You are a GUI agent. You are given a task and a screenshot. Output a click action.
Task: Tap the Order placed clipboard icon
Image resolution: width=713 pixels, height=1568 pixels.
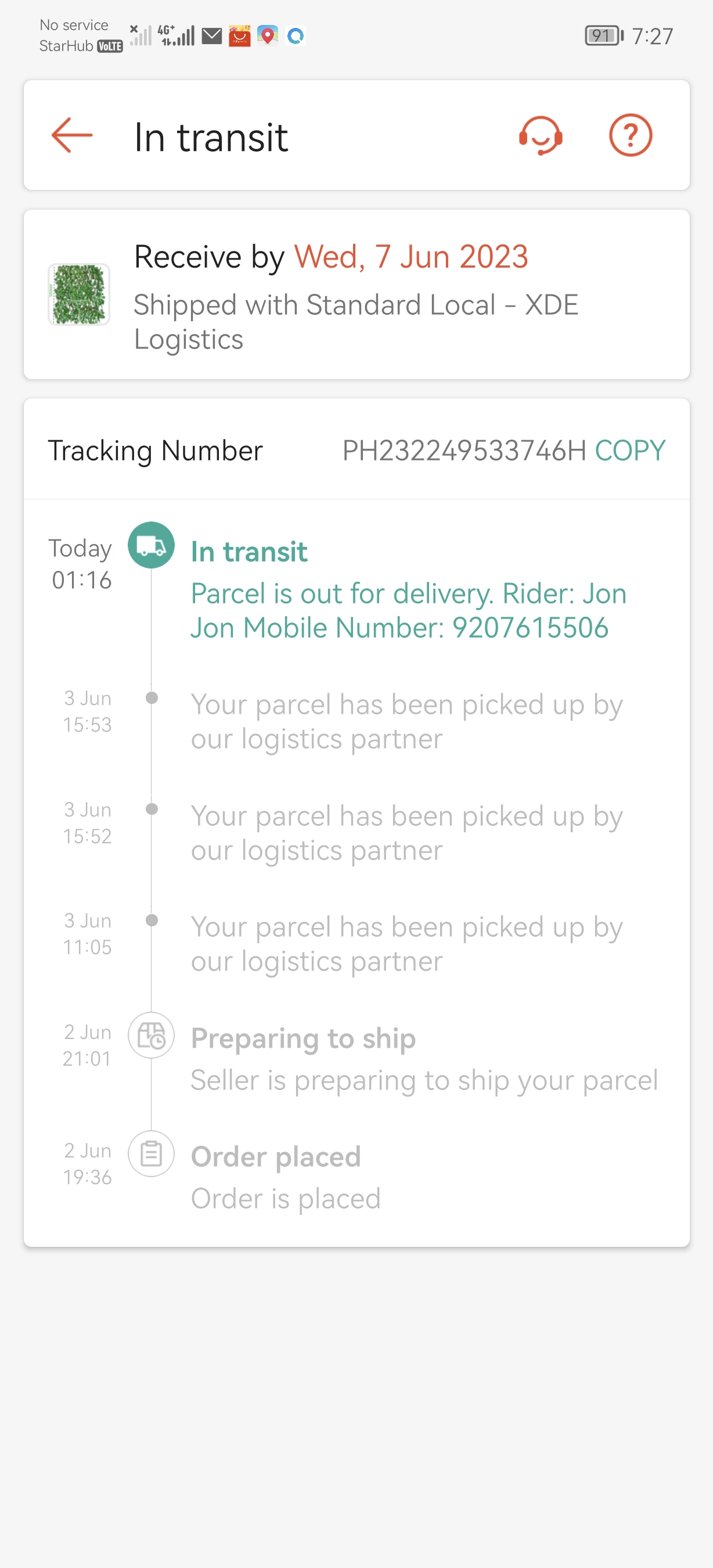[x=151, y=1153]
